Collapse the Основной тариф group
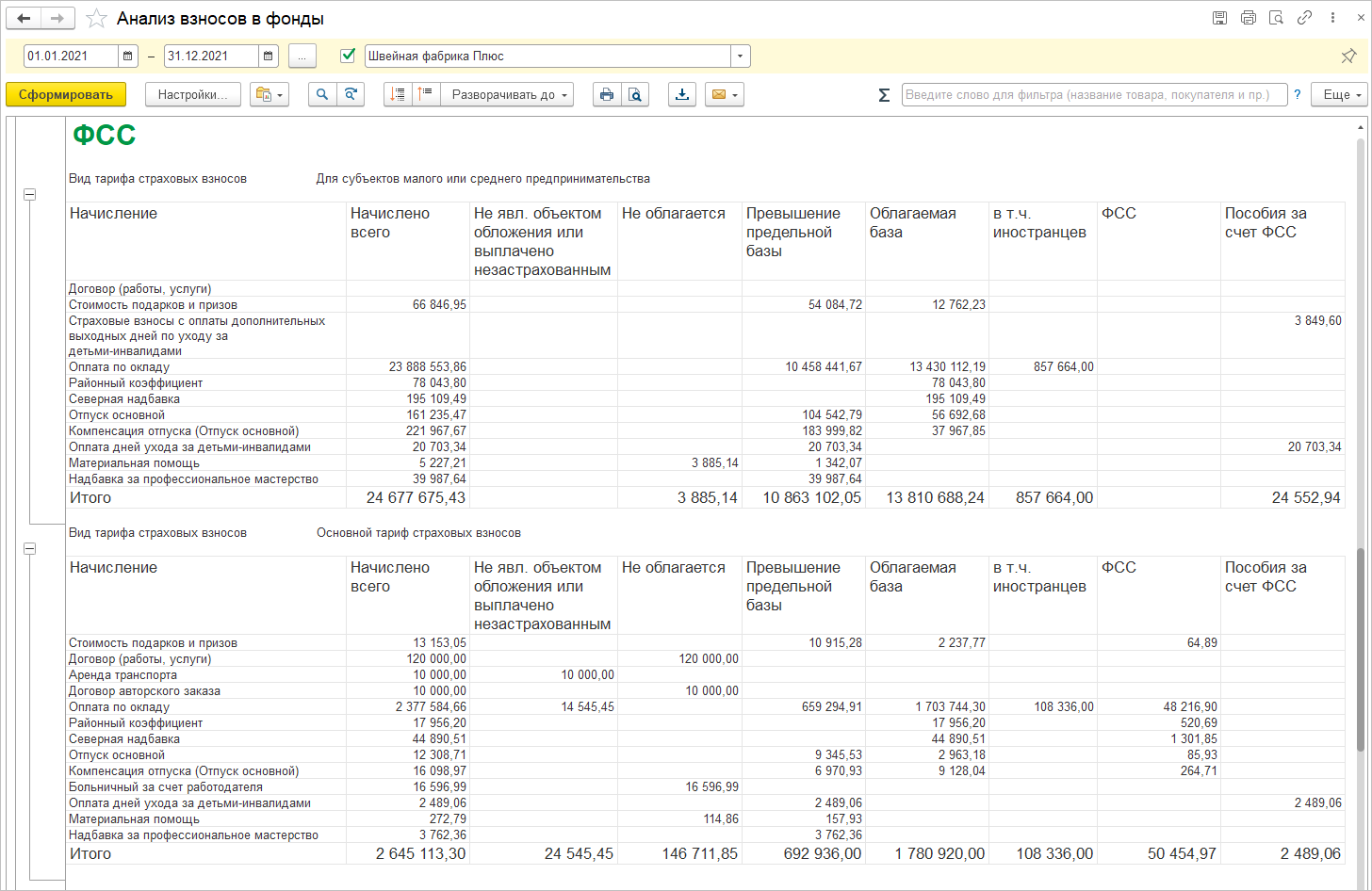Viewport: 1372px width, 891px height. click(29, 548)
